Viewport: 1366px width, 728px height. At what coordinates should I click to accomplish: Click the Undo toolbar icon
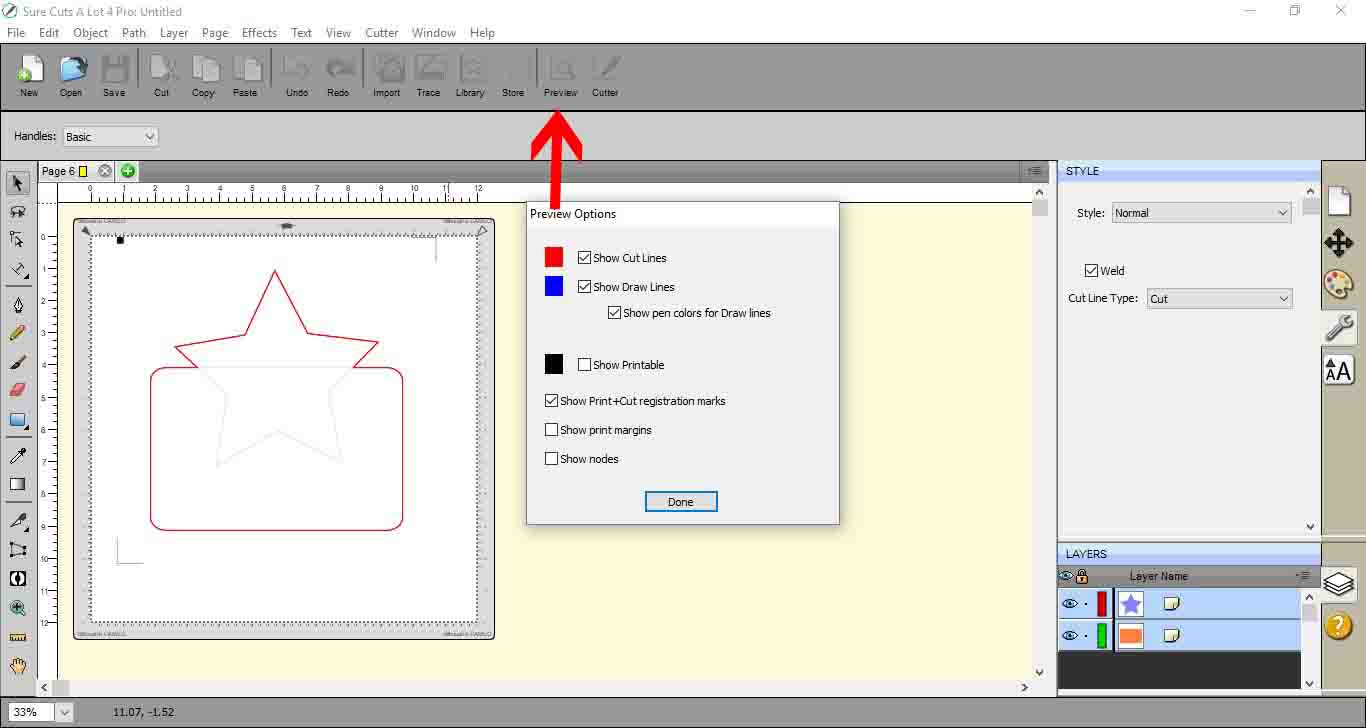pos(297,75)
